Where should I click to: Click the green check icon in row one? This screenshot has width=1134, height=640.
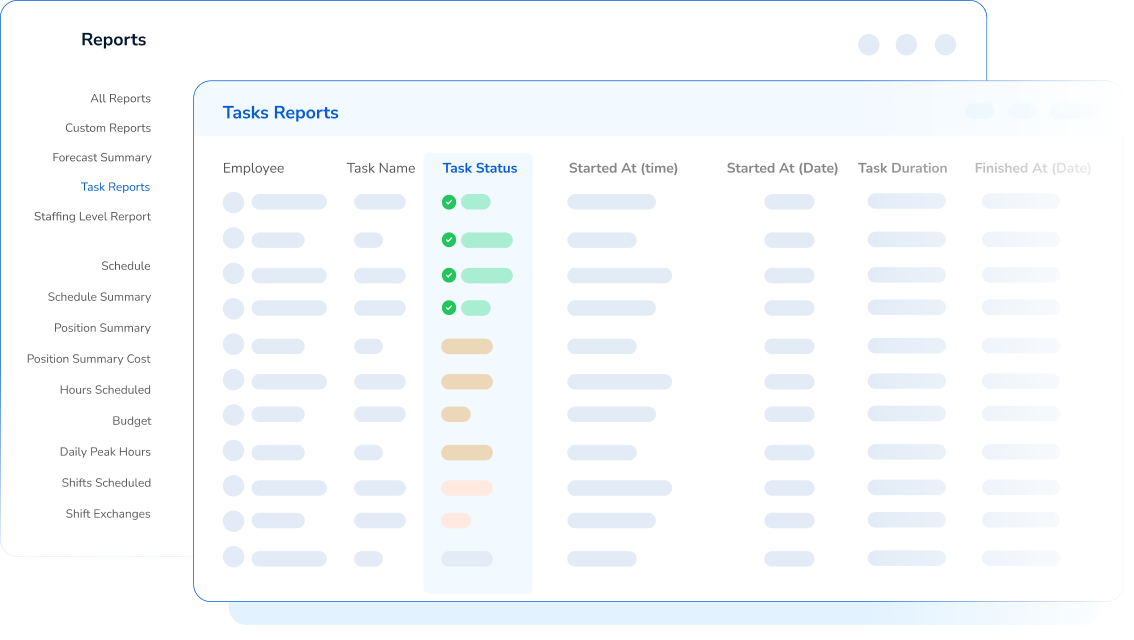coord(448,201)
